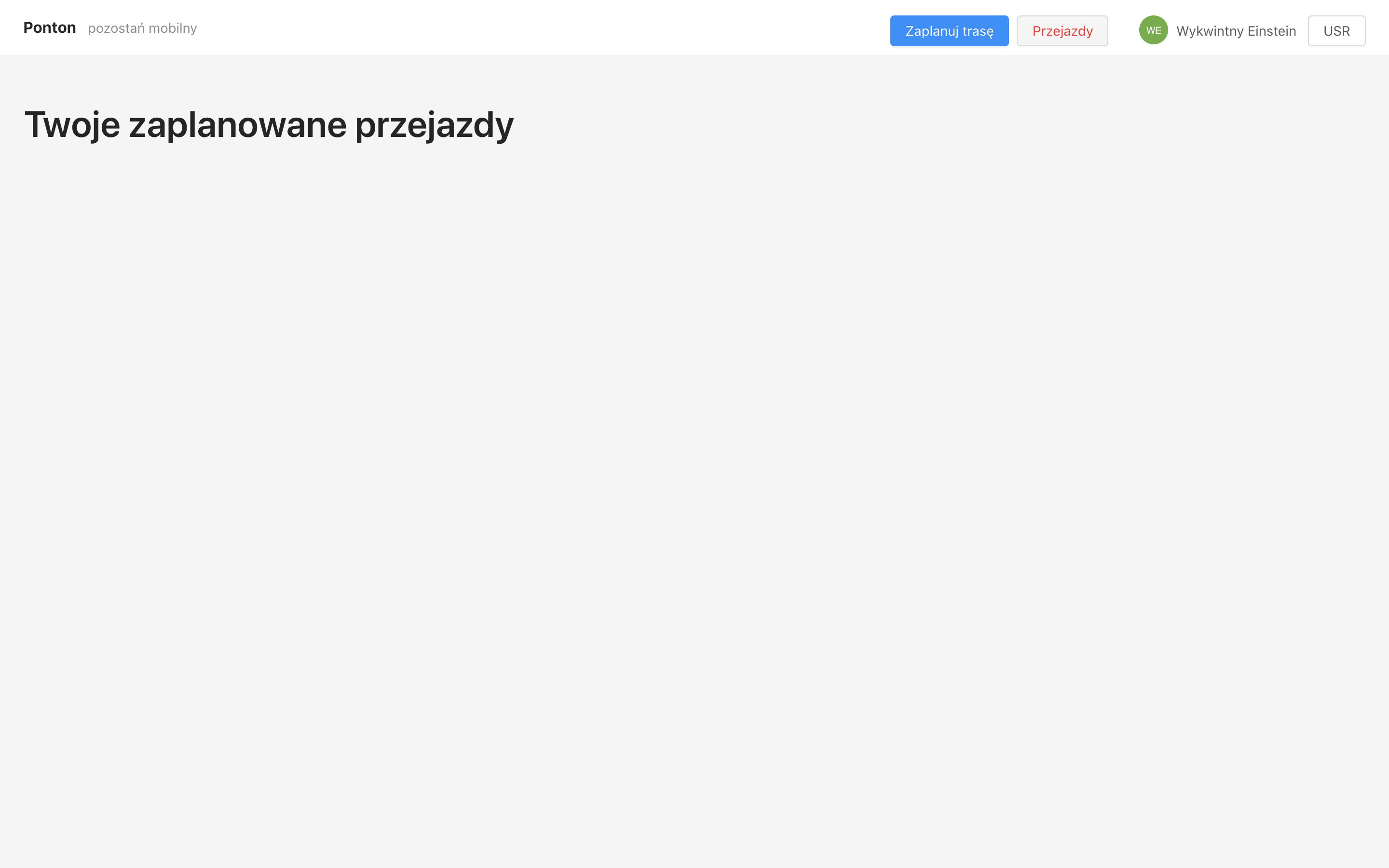This screenshot has width=1389, height=868.
Task: Click the 'pozostań mobilny' tagline
Action: (142, 28)
